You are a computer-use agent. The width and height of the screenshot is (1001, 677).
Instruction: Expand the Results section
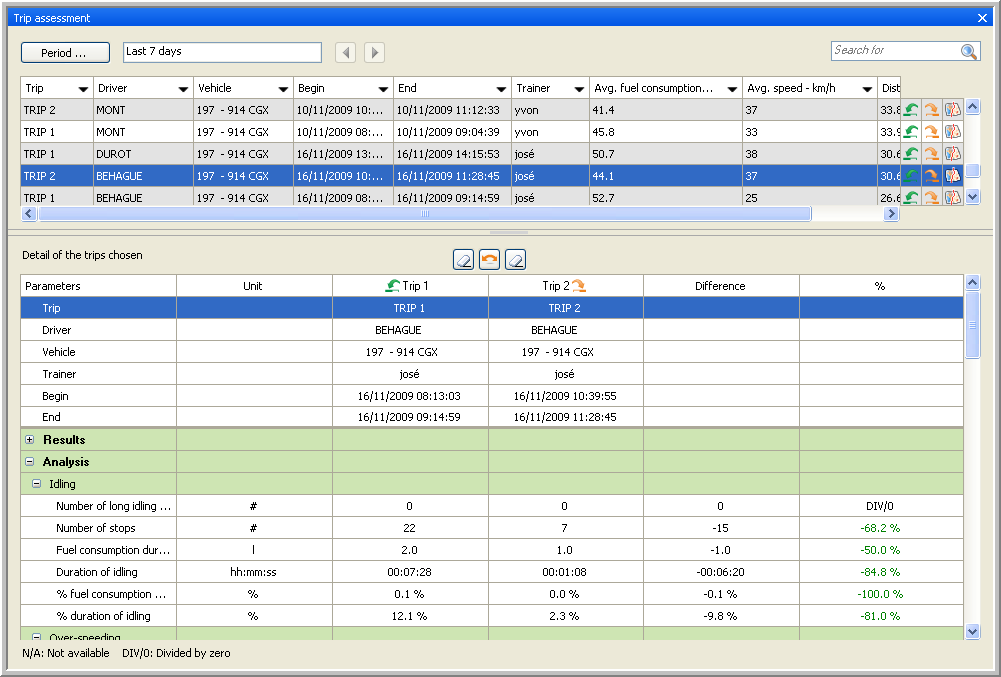[x=30, y=440]
